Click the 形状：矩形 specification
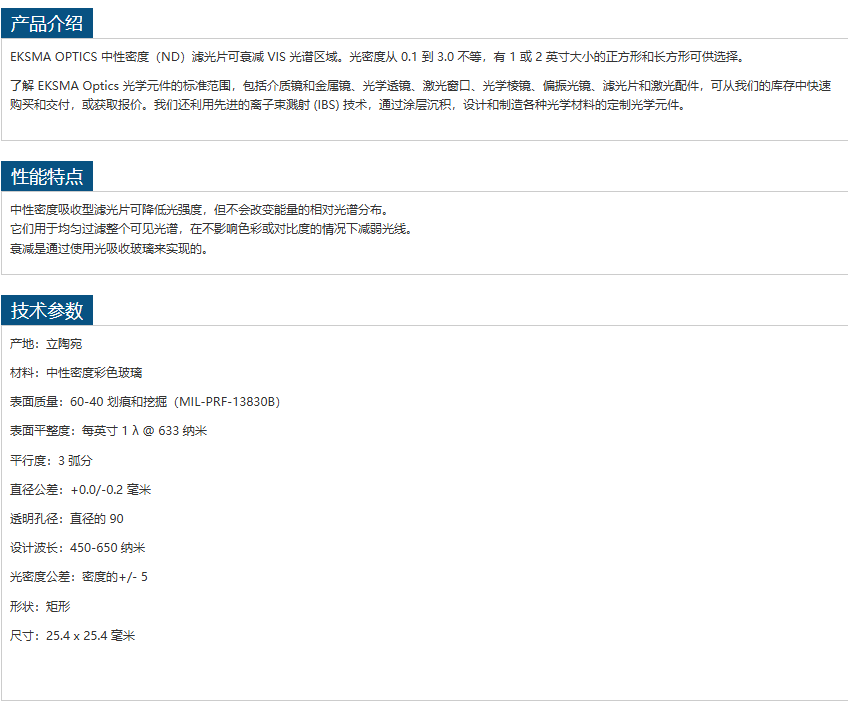Screen dimensions: 848x705 click(40, 607)
